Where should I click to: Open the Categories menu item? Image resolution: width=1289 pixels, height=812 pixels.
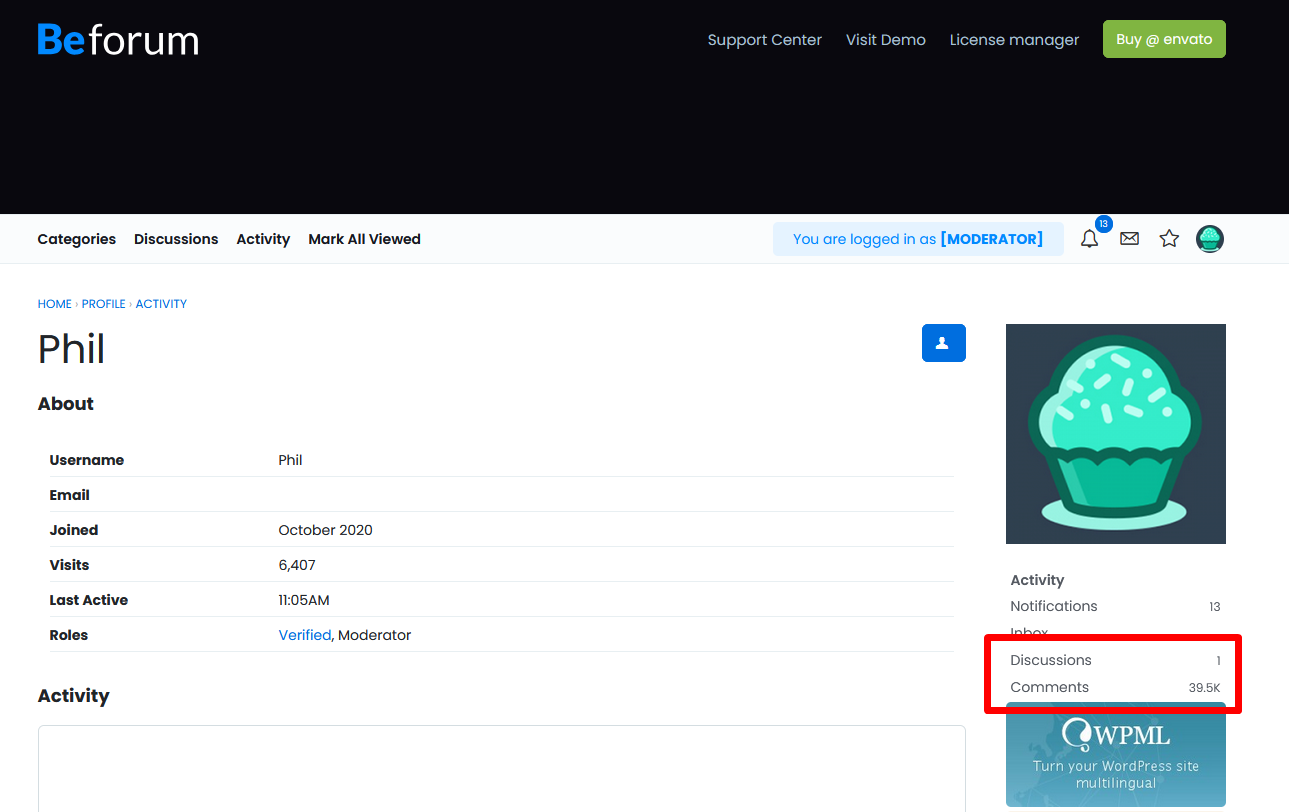(x=77, y=239)
